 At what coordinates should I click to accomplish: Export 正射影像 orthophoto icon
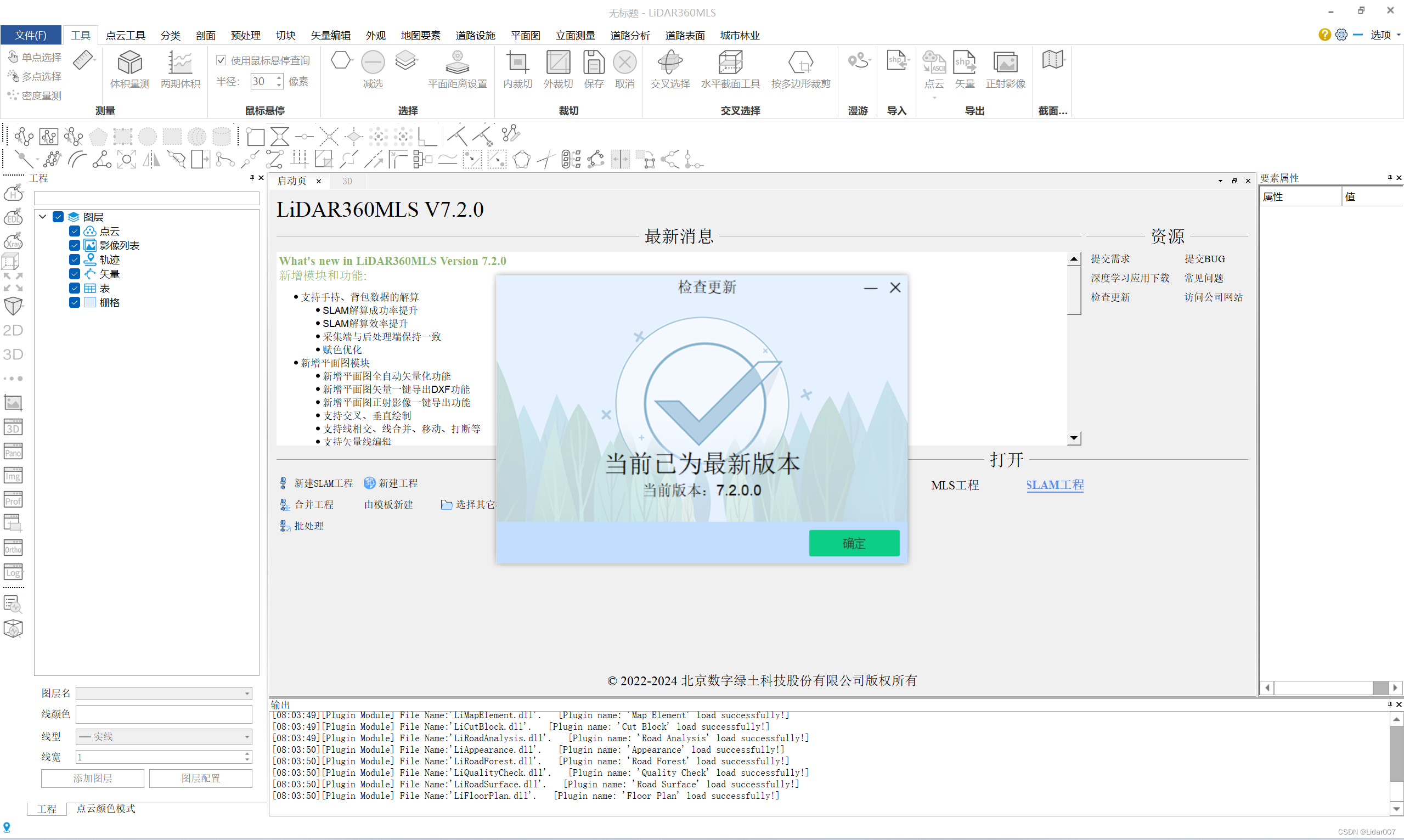click(x=1005, y=70)
